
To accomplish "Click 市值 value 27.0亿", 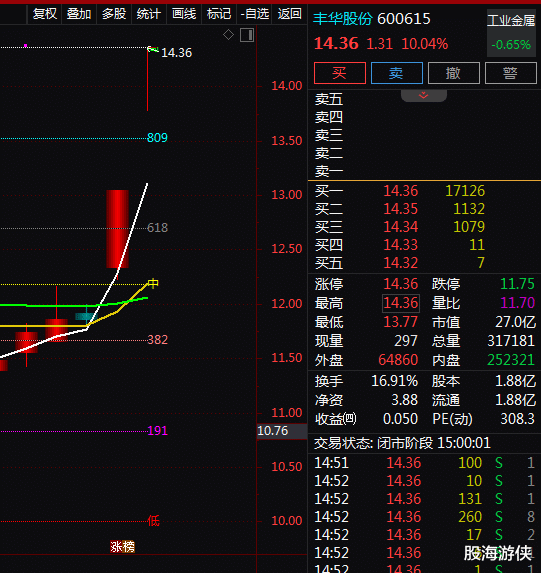I will click(515, 322).
